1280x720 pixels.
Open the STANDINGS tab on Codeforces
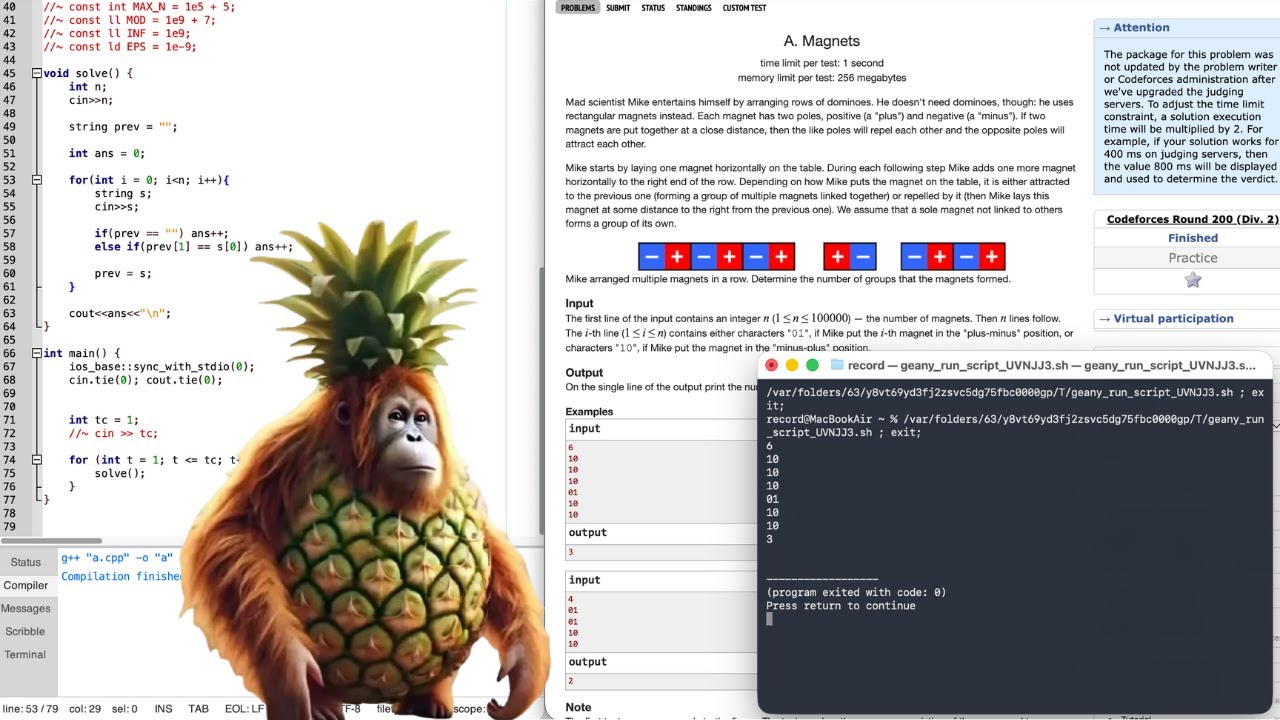[x=694, y=8]
